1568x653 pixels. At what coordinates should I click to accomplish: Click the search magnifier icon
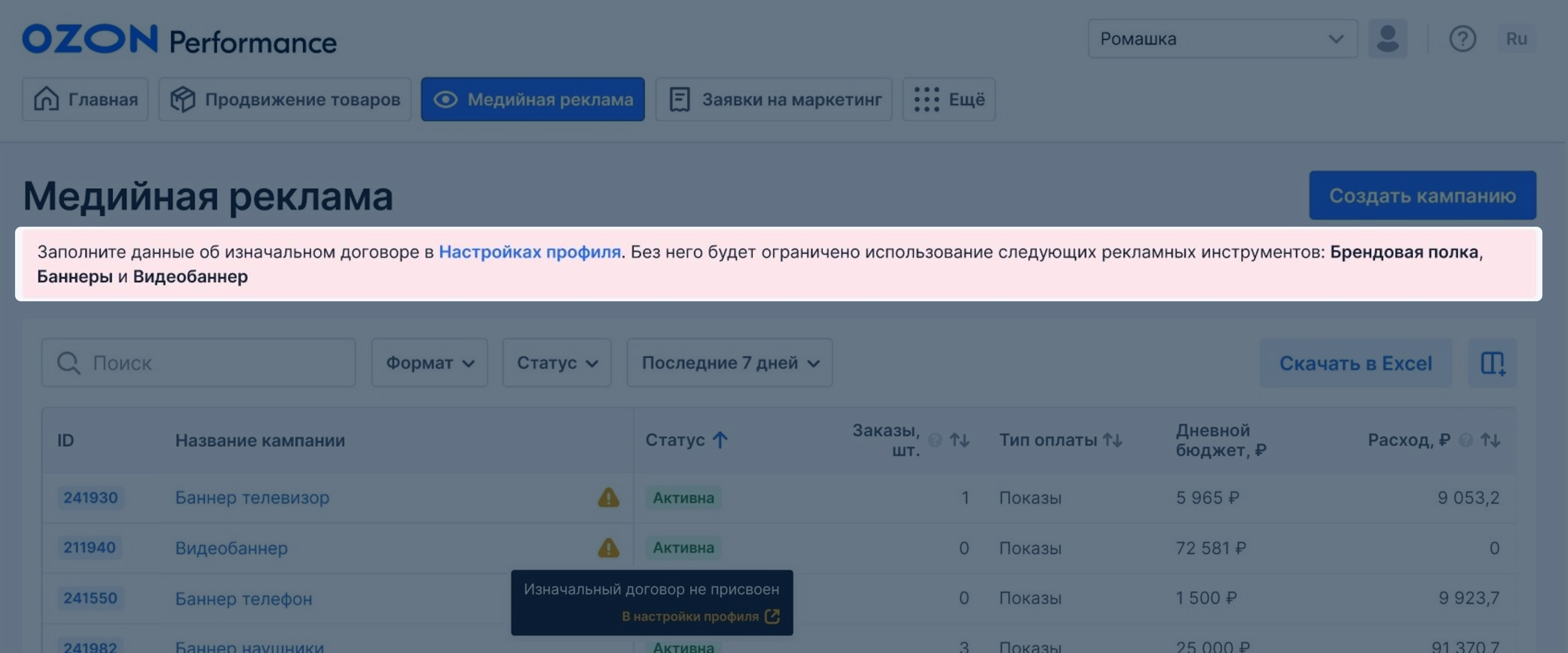click(68, 363)
